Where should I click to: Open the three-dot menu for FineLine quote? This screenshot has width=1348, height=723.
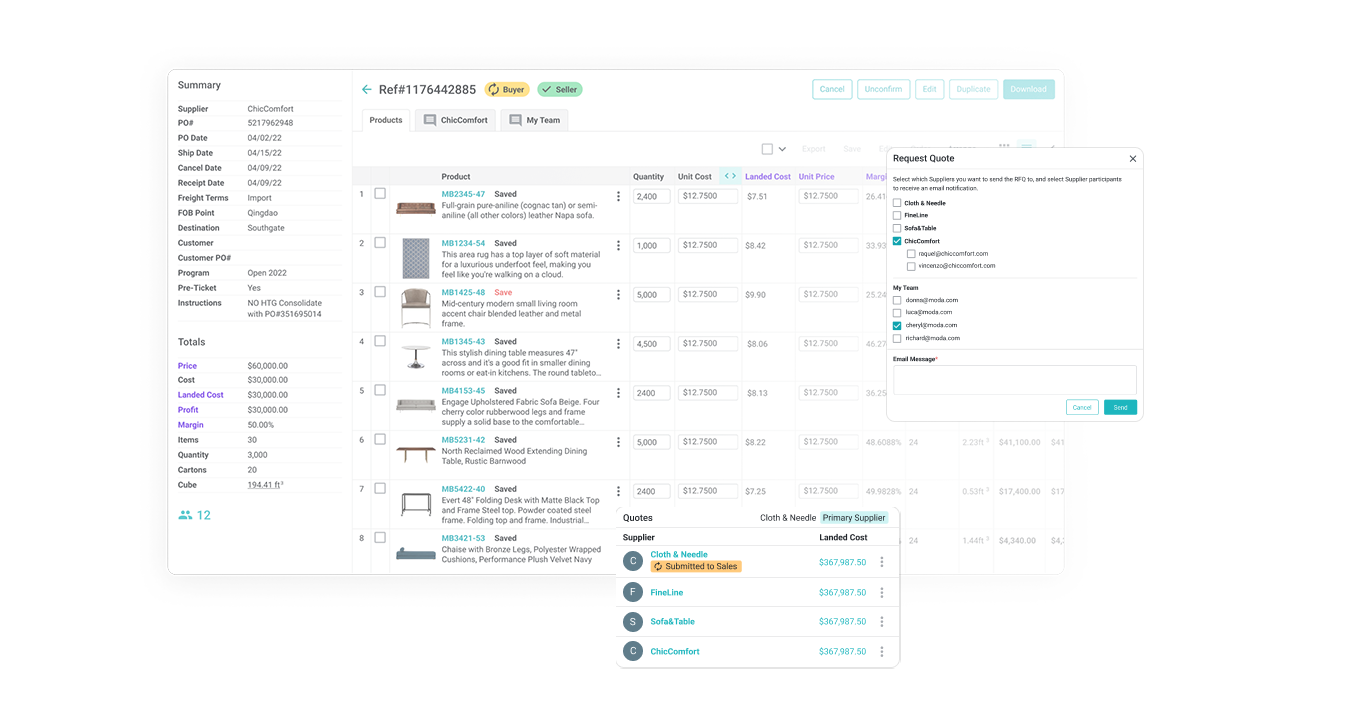coord(881,592)
